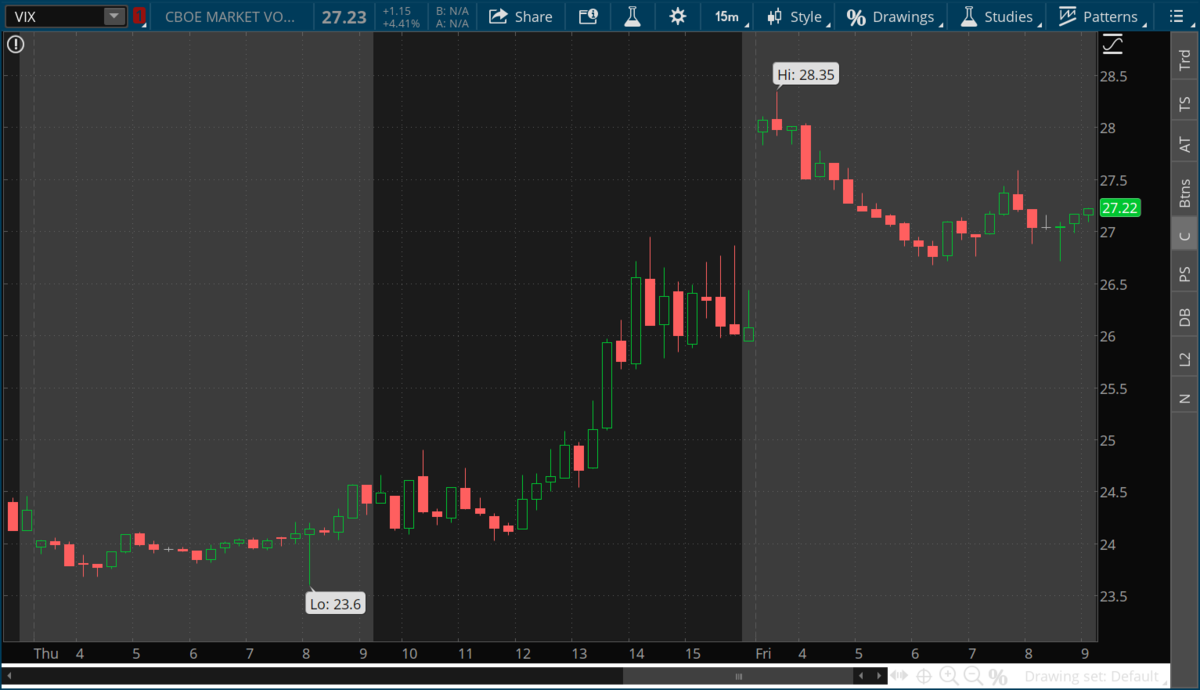Select the C side panel tab
This screenshot has height=690, width=1200.
coord(1184,236)
